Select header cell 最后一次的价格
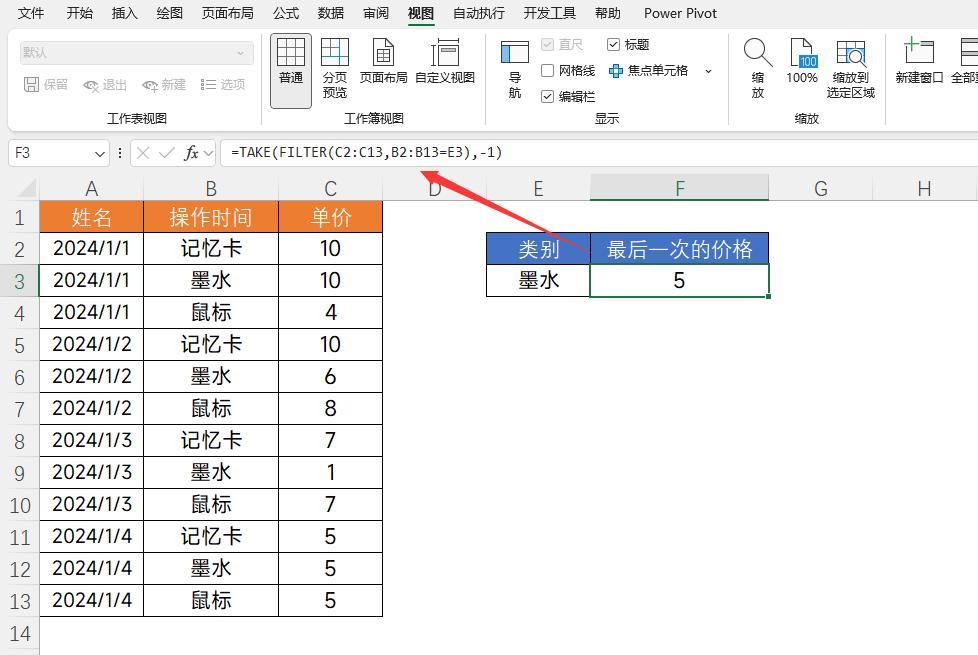Viewport: 978px width, 655px height. (679, 249)
